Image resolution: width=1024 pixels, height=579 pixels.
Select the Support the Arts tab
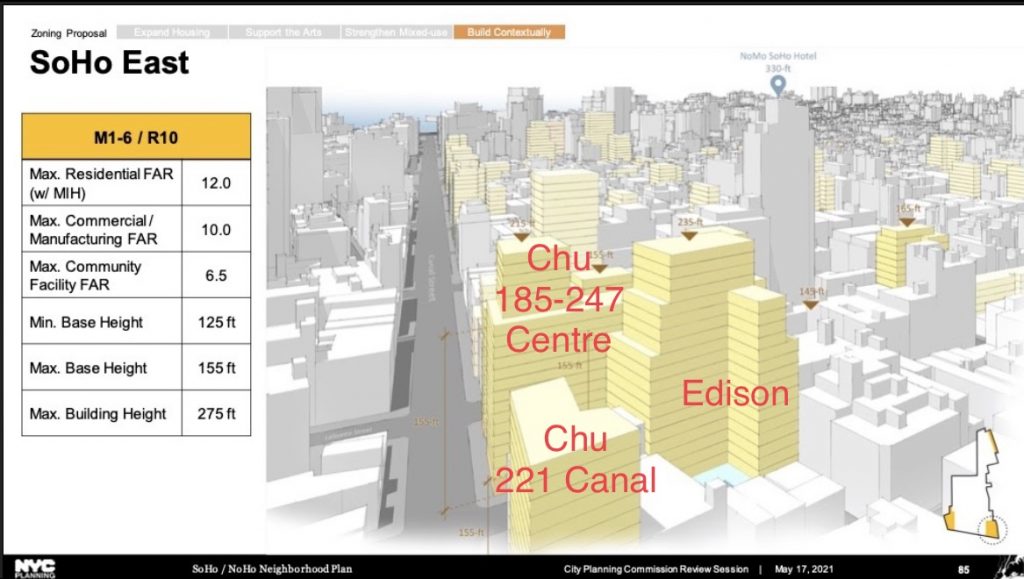283,32
